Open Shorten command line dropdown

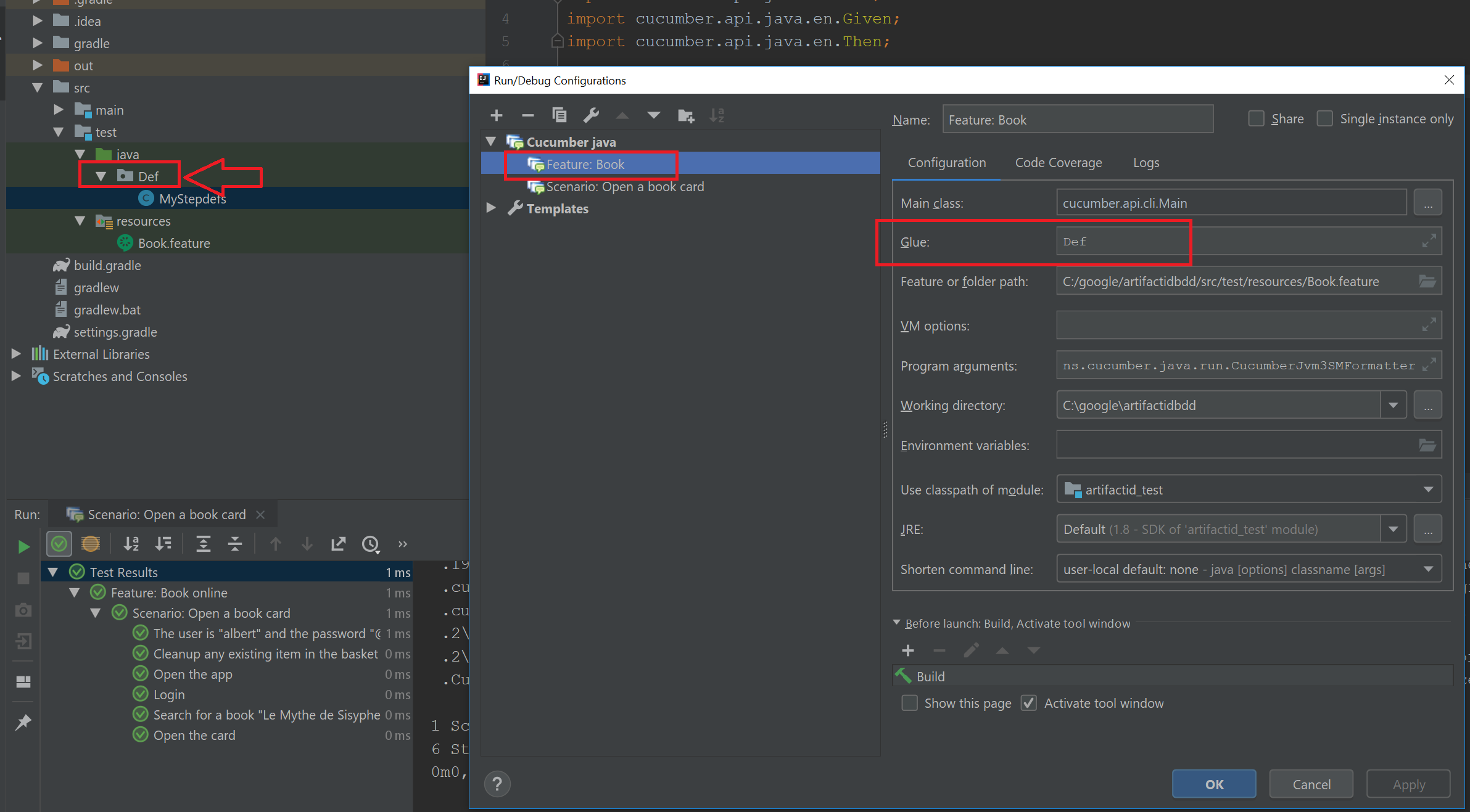[1427, 569]
